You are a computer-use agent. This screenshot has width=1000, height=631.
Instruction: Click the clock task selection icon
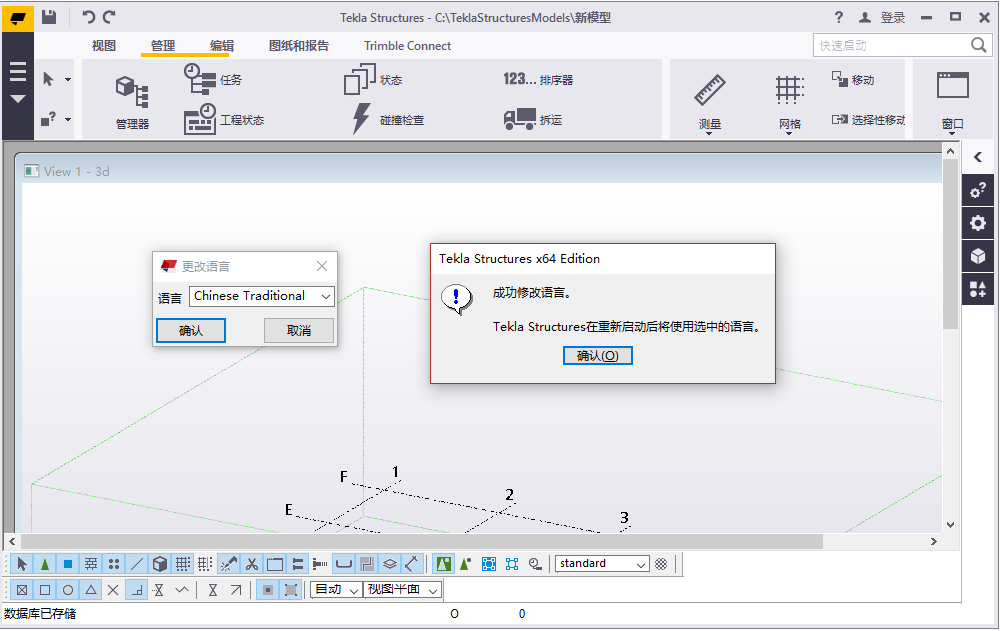pos(535,564)
